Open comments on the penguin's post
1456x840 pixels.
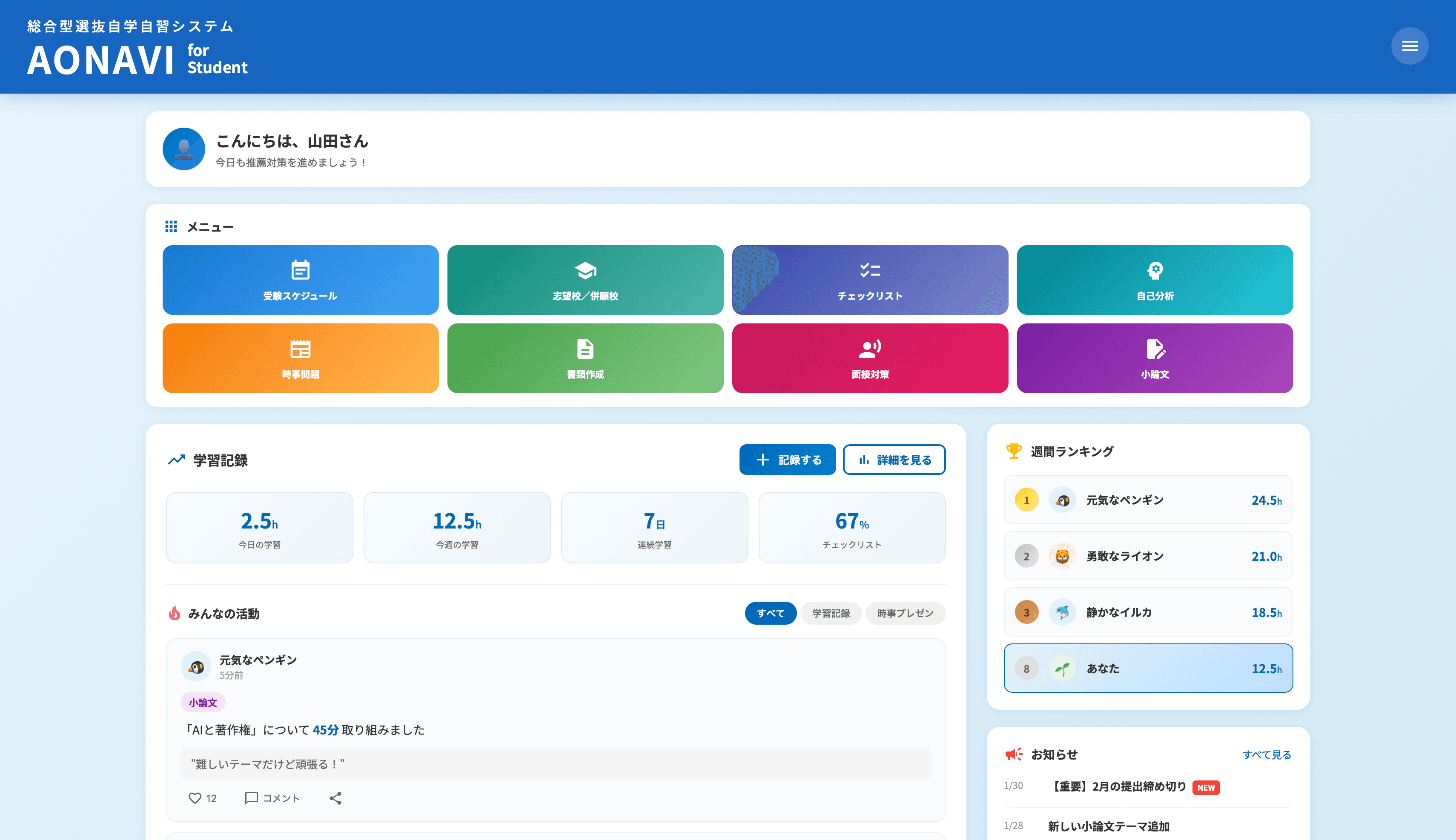pos(271,798)
